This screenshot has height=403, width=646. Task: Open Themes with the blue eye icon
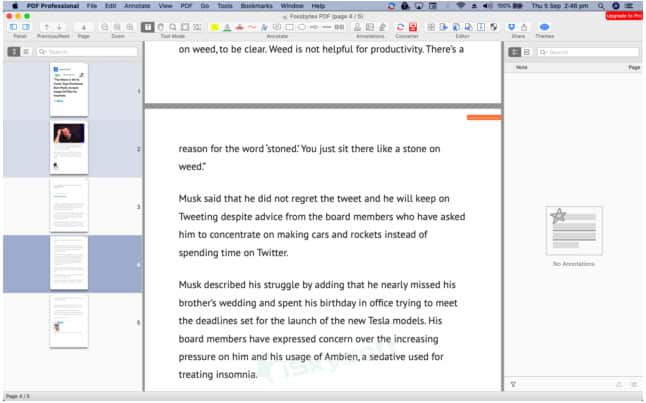(545, 27)
